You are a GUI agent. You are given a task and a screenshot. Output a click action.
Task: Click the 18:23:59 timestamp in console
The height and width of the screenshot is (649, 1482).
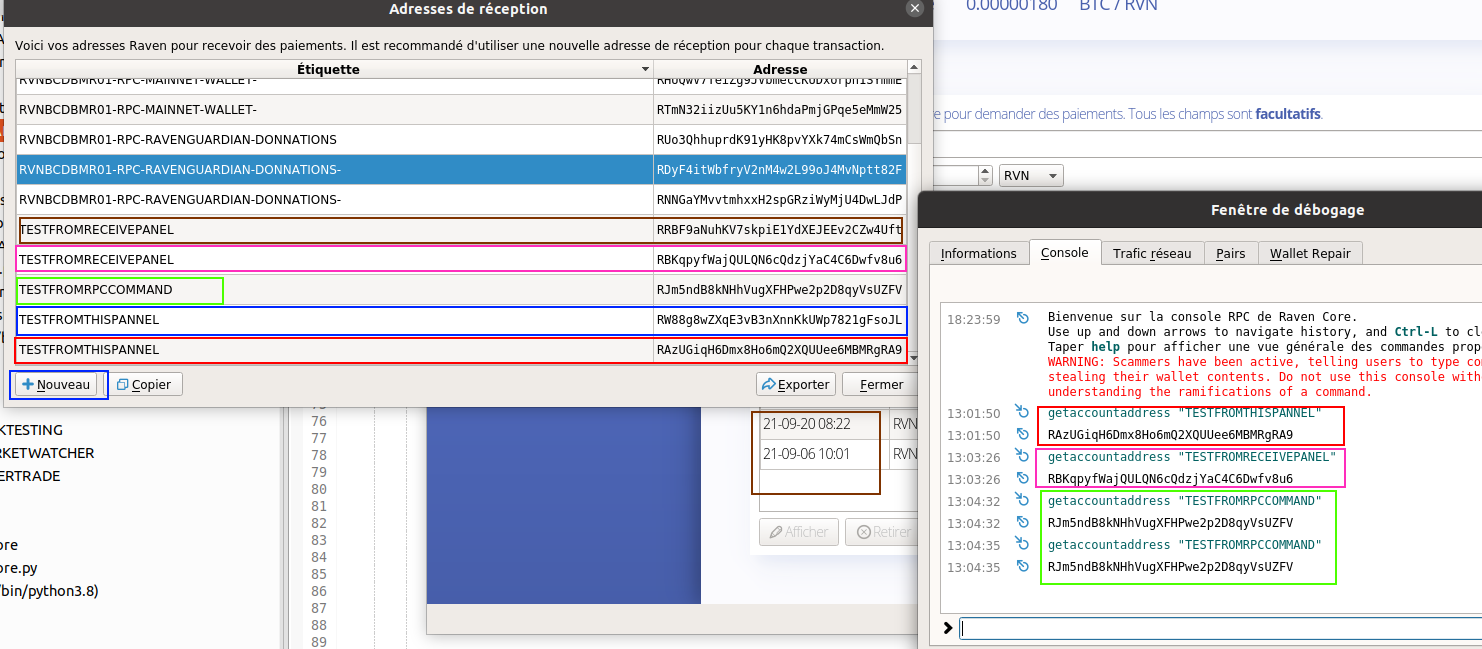tap(973, 319)
